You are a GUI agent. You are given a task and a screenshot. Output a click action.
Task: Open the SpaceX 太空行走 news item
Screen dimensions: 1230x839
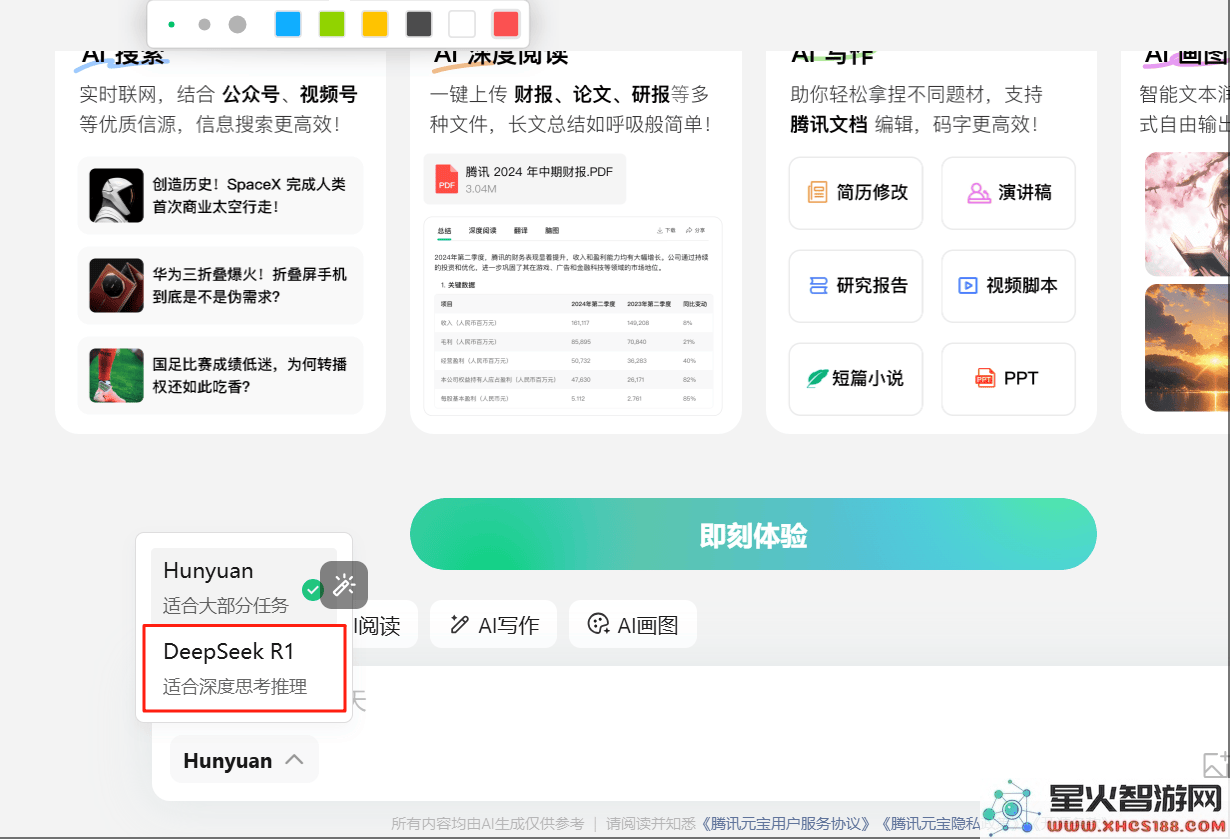click(x=220, y=195)
